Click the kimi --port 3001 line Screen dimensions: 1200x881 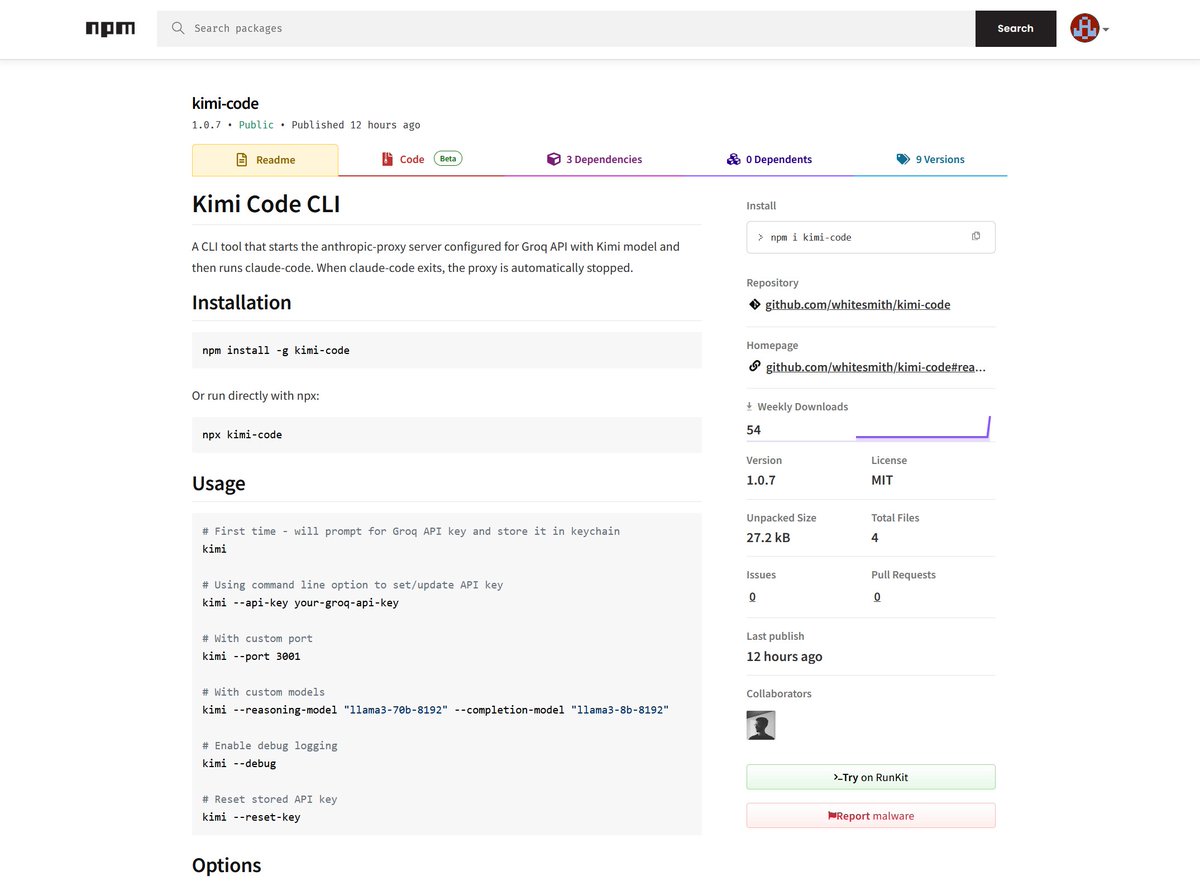[251, 656]
